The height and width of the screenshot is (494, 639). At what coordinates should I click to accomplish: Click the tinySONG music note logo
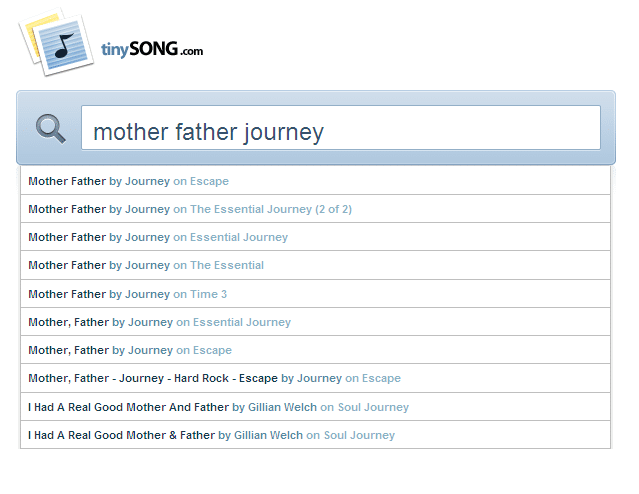[x=56, y=42]
